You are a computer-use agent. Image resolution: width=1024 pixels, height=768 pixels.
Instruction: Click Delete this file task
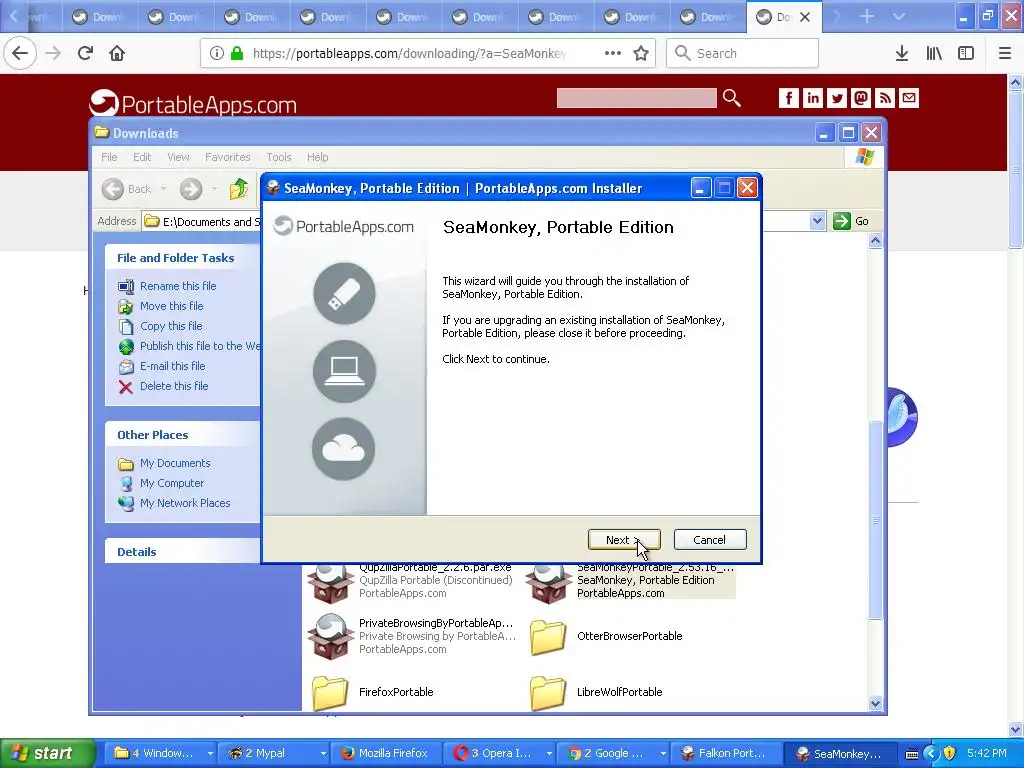coord(174,386)
